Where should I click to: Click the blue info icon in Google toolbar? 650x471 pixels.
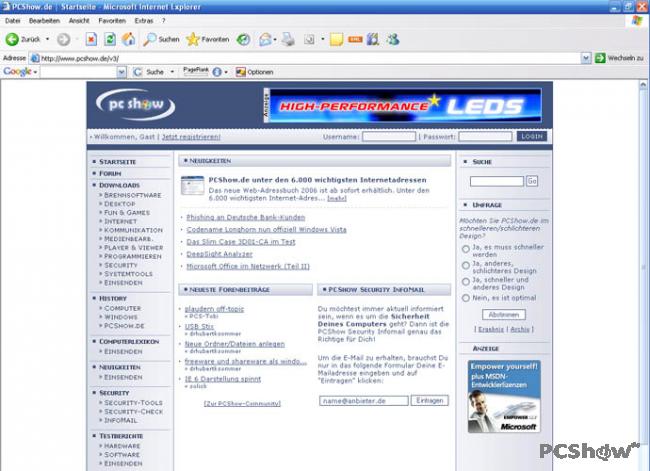(217, 72)
